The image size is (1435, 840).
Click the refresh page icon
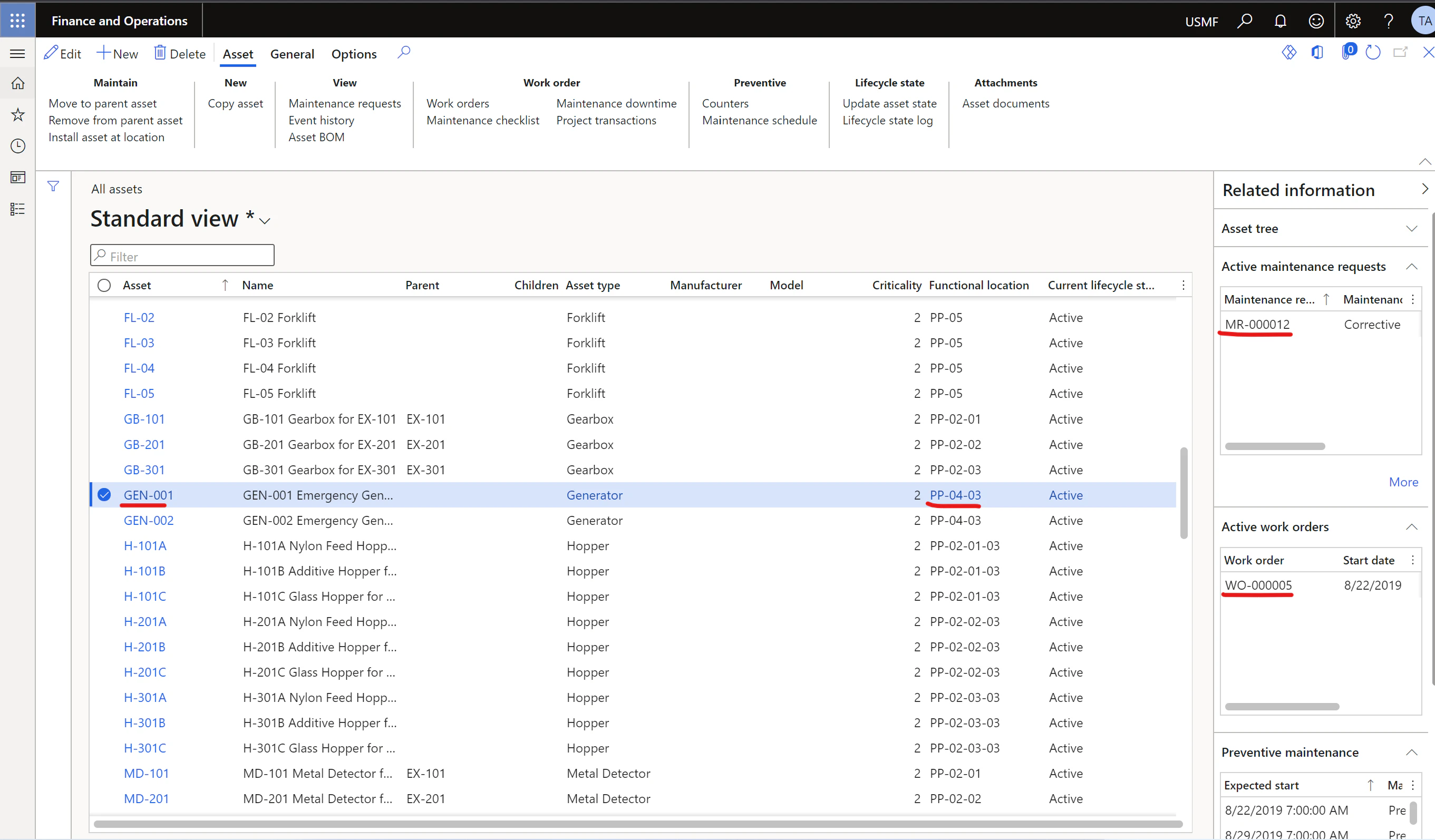1373,53
